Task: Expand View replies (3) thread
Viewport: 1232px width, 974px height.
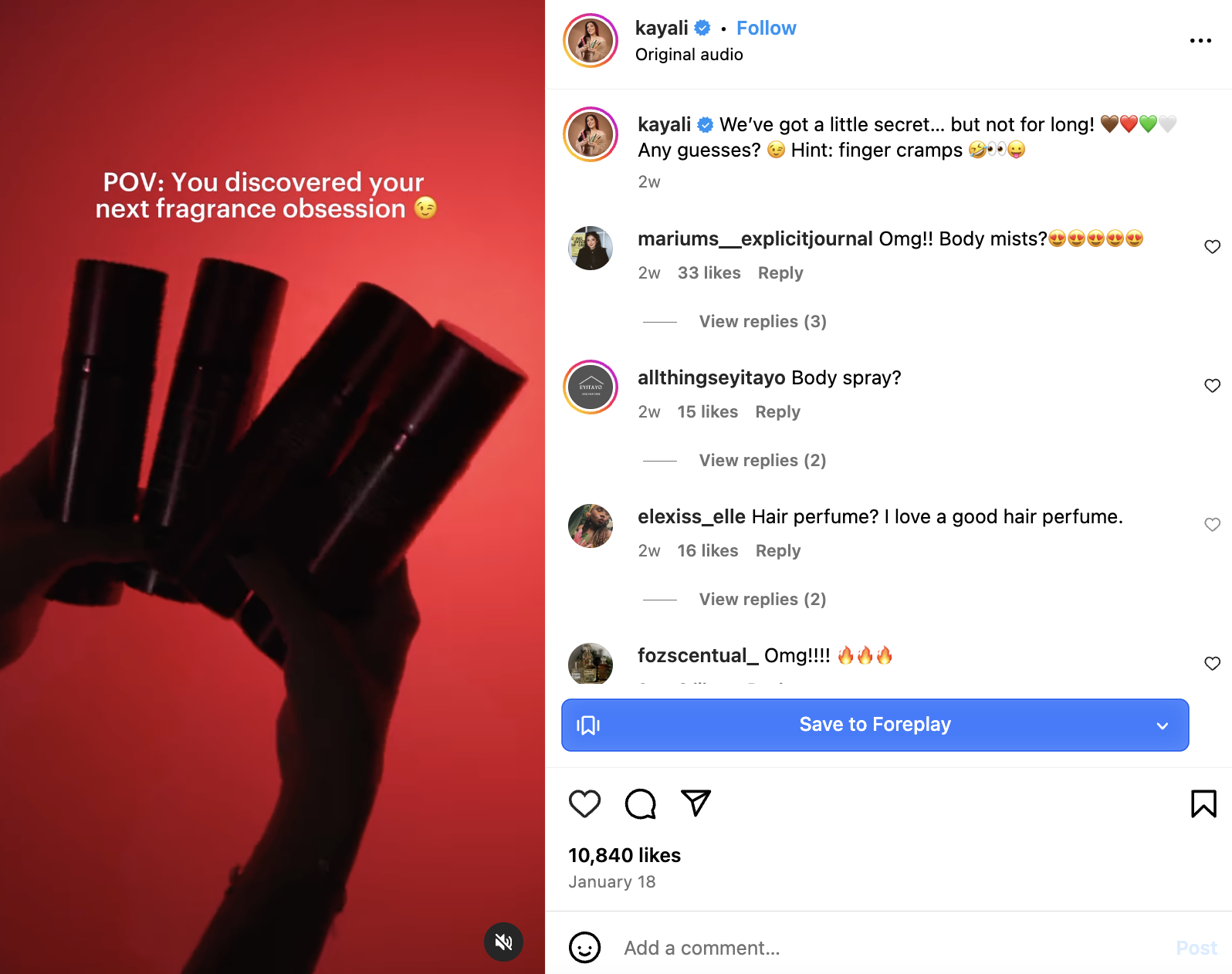Action: pos(763,322)
